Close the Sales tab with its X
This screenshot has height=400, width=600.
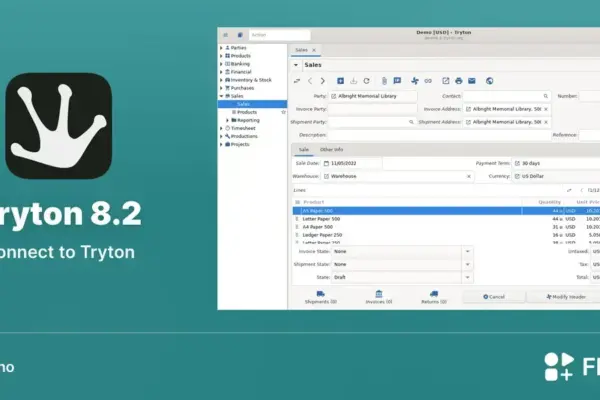314,50
